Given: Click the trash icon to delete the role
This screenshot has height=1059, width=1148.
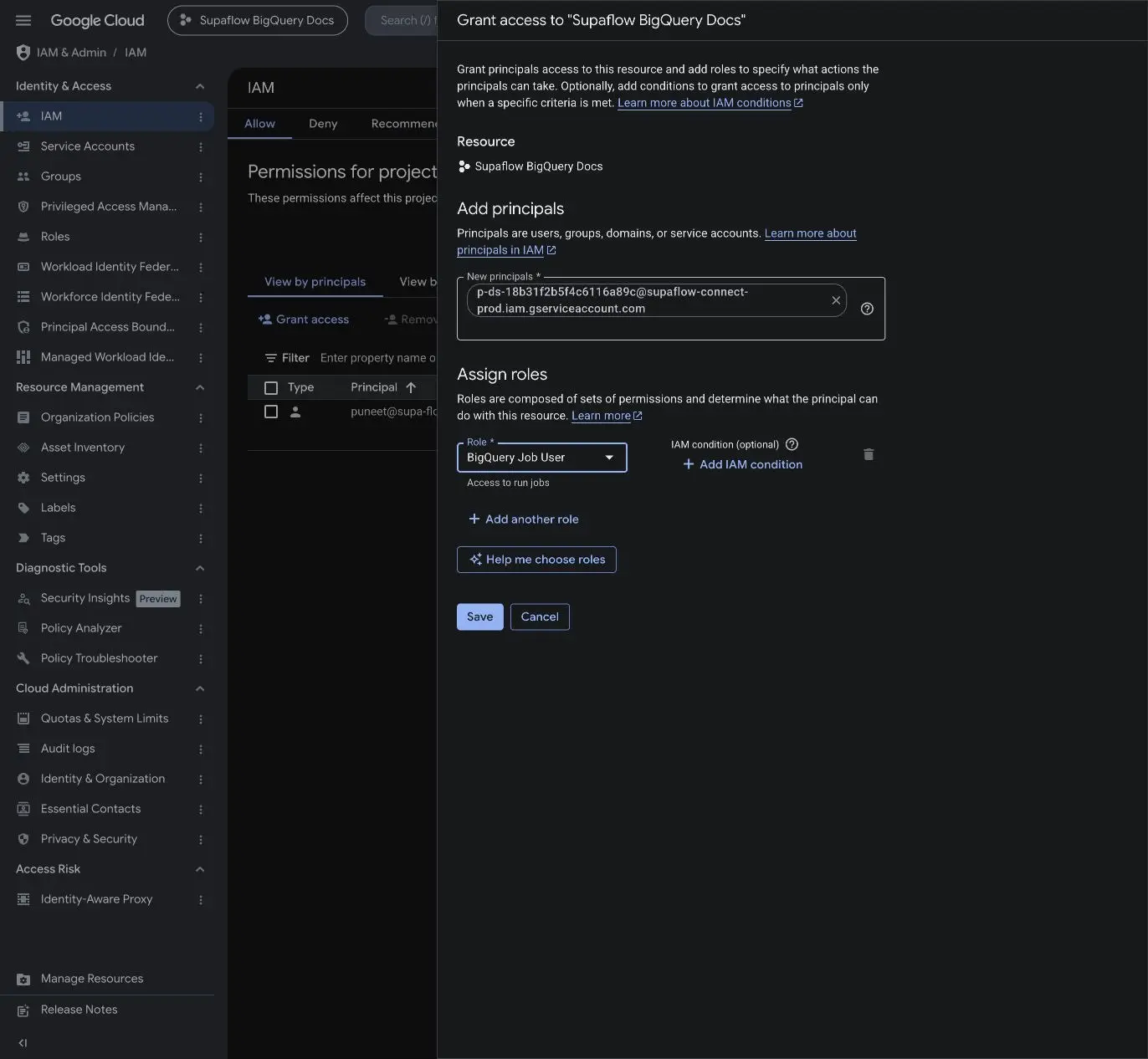Looking at the screenshot, I should (x=869, y=454).
